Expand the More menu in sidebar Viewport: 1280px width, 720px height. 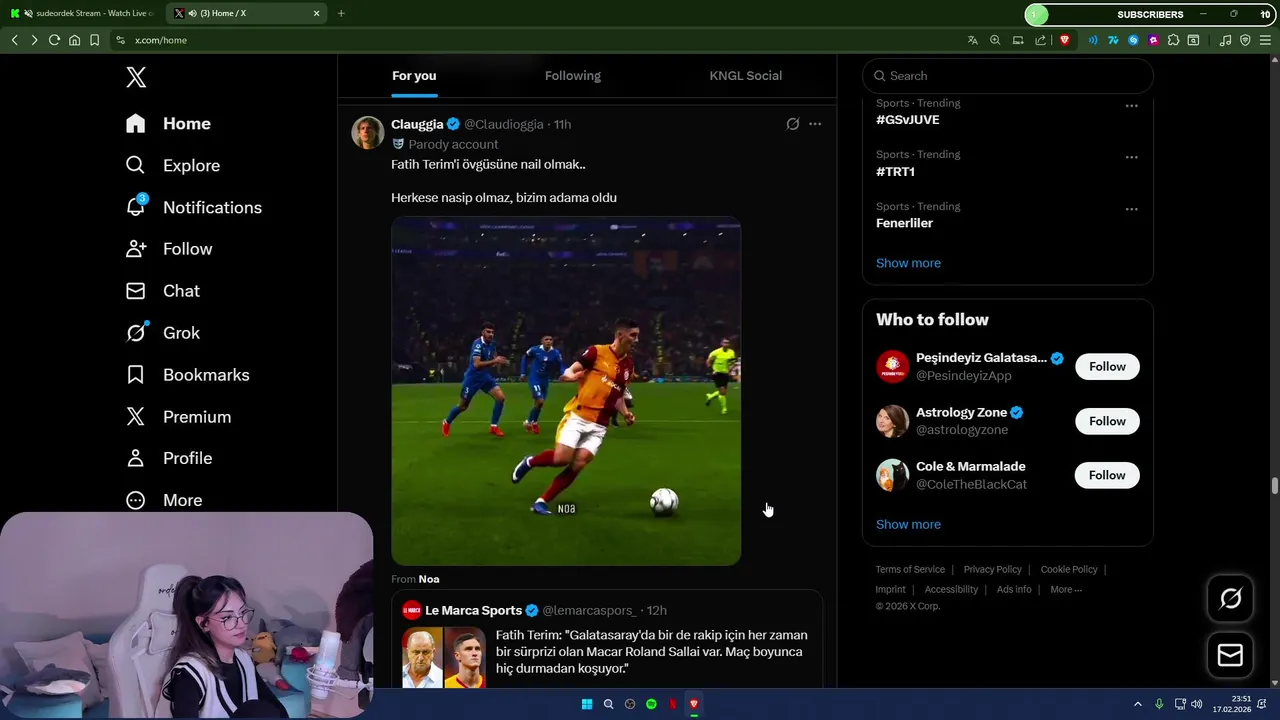[x=164, y=500]
